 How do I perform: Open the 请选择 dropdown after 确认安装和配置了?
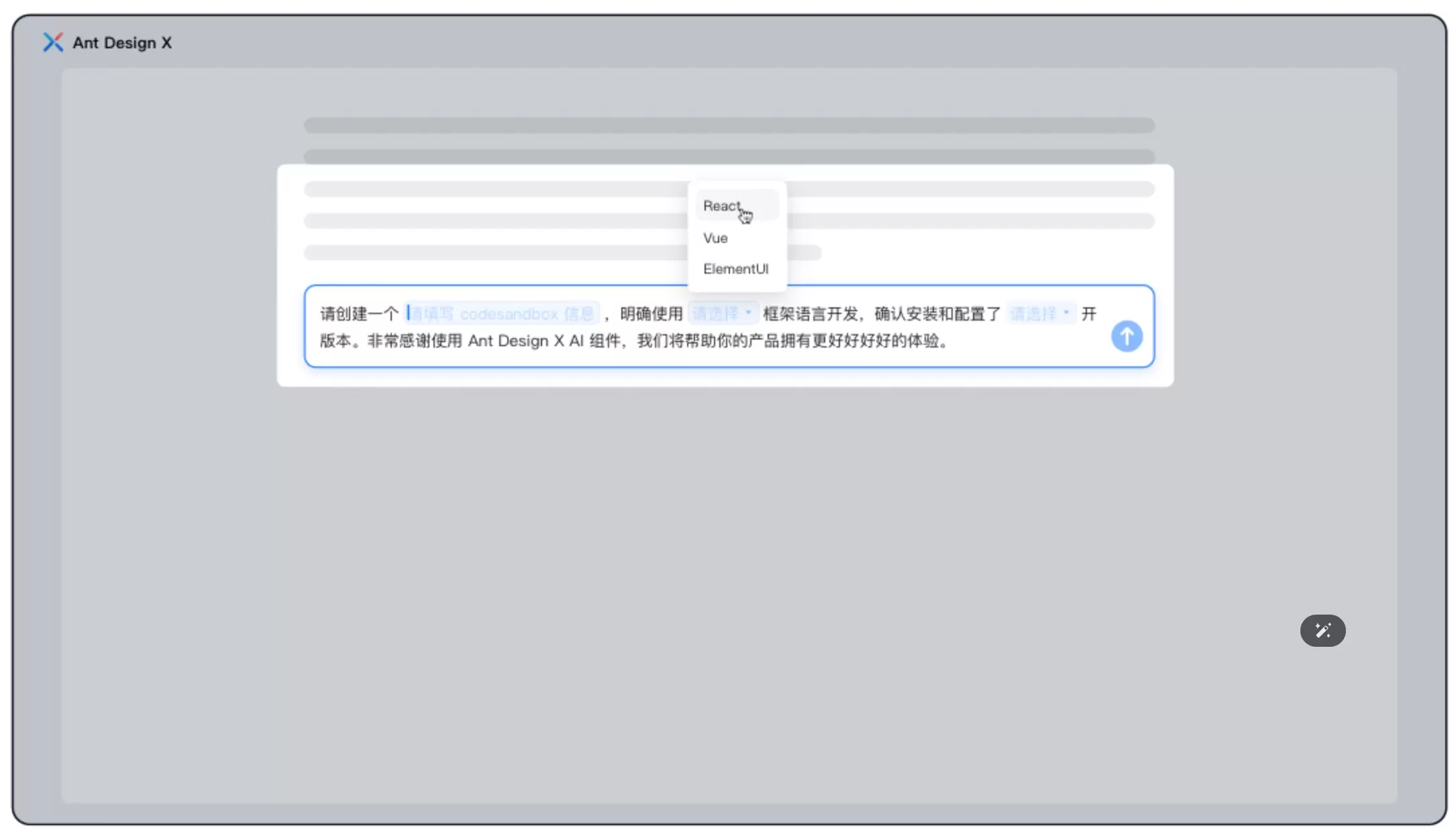click(1041, 313)
